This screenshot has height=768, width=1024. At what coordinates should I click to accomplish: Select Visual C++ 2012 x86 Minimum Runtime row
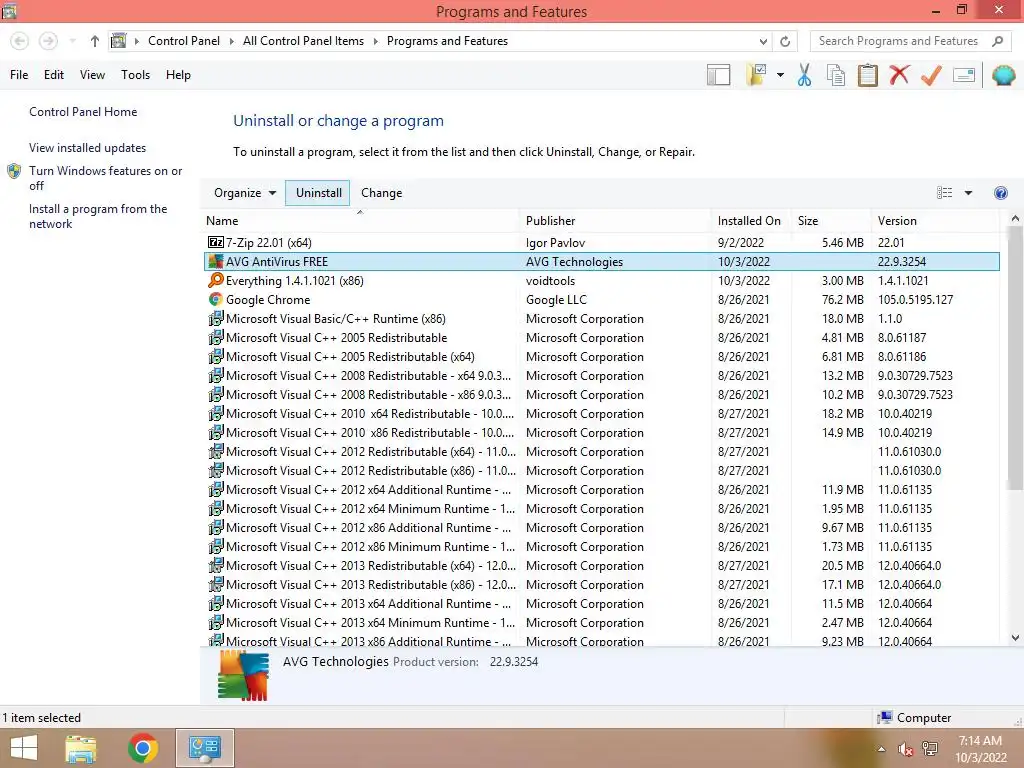click(601, 547)
